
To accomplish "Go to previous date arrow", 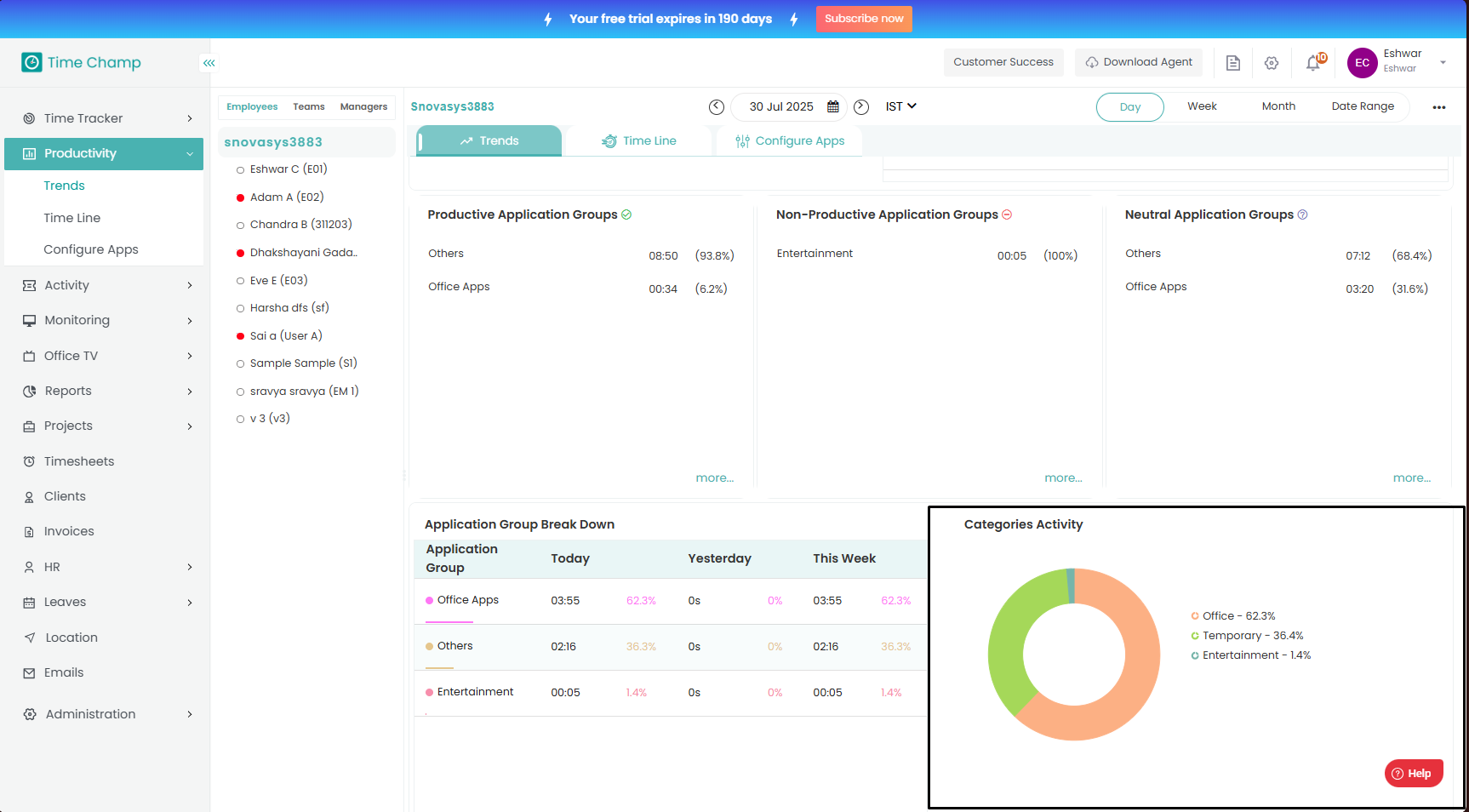I will tap(717, 106).
